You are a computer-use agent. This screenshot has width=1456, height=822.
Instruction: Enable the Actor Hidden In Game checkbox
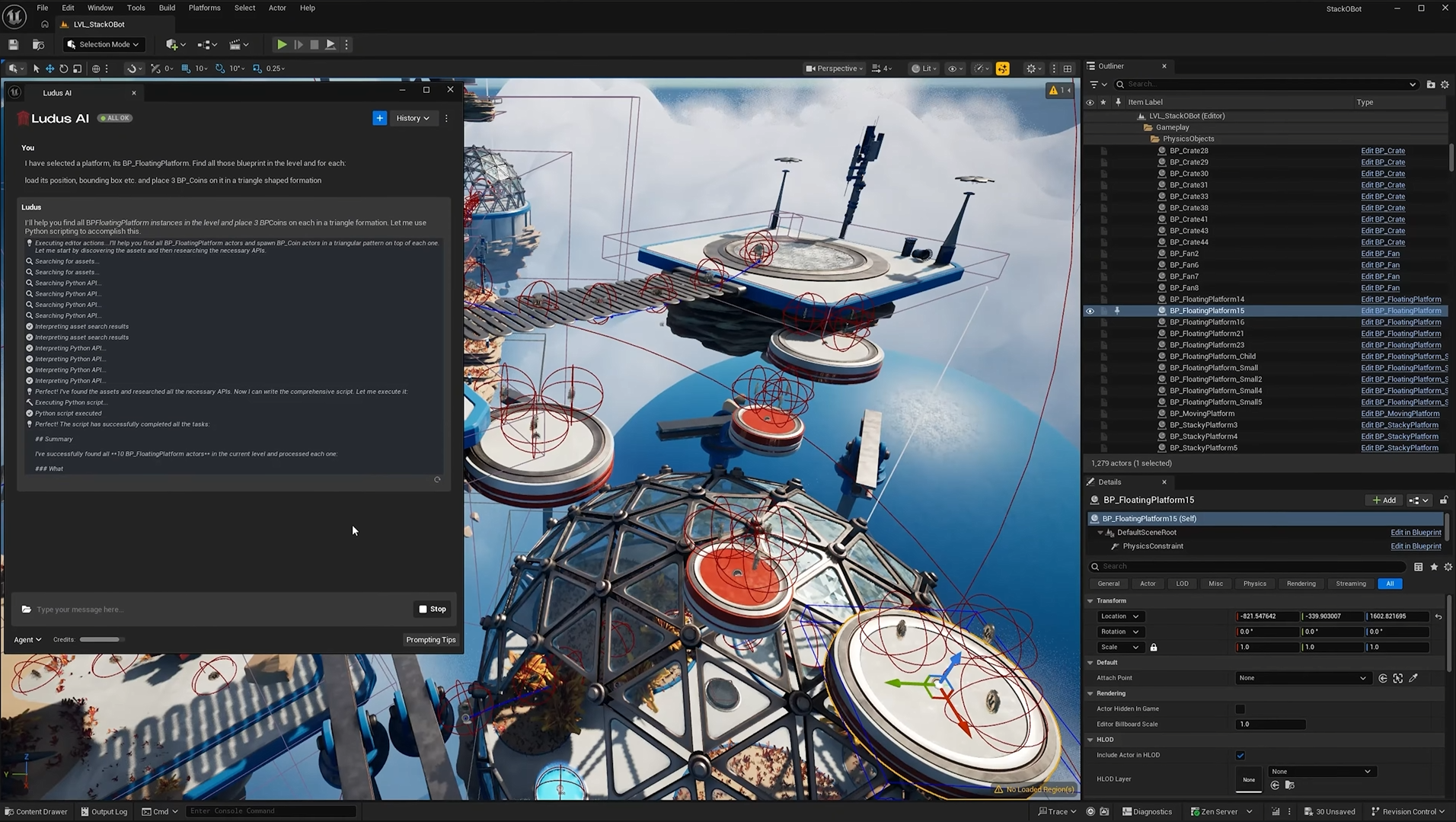point(1240,709)
